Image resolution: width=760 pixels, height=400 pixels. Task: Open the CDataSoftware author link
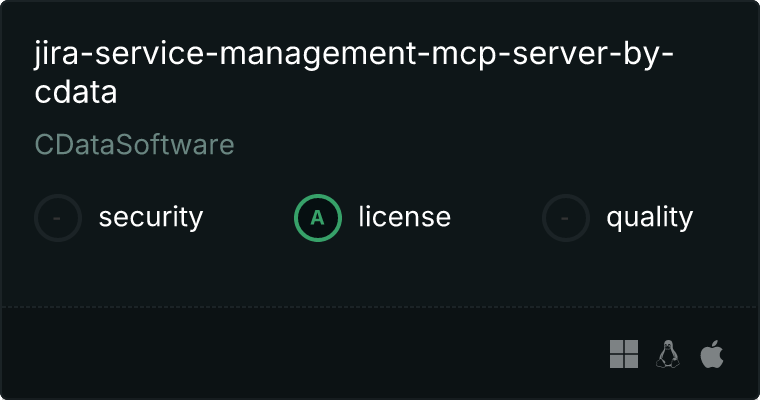134,145
